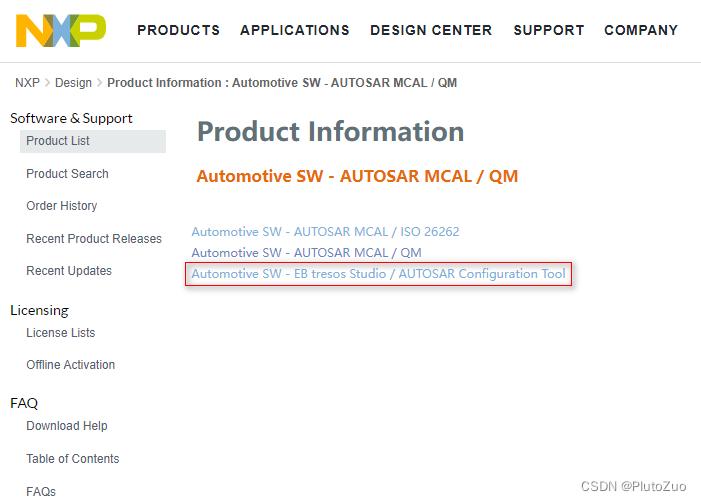Open Offline Activation page
This screenshot has height=501, width=701.
click(x=71, y=365)
